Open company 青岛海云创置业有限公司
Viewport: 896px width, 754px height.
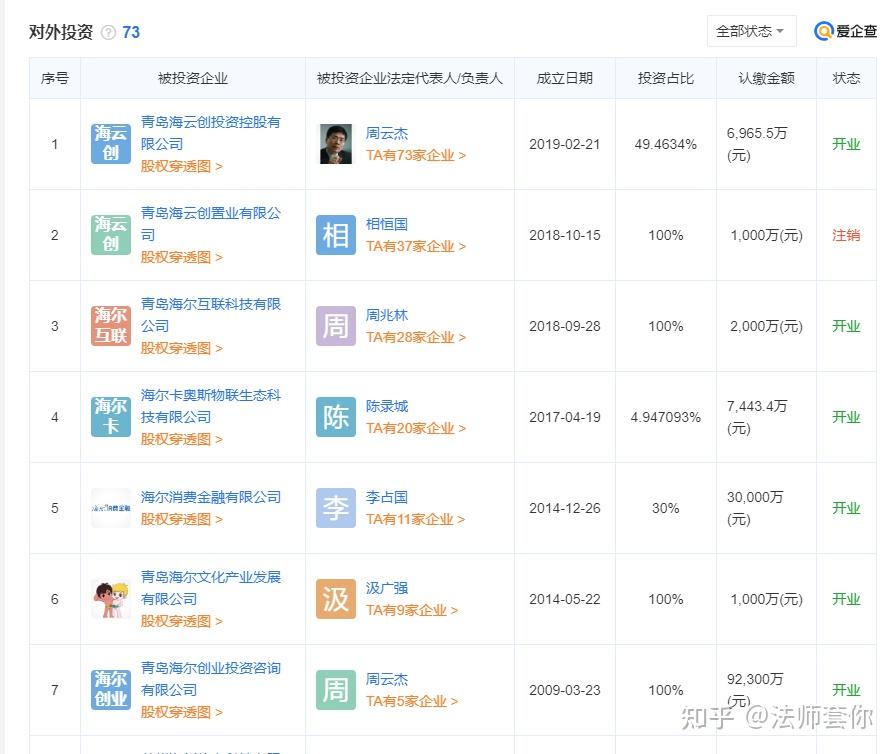(211, 224)
